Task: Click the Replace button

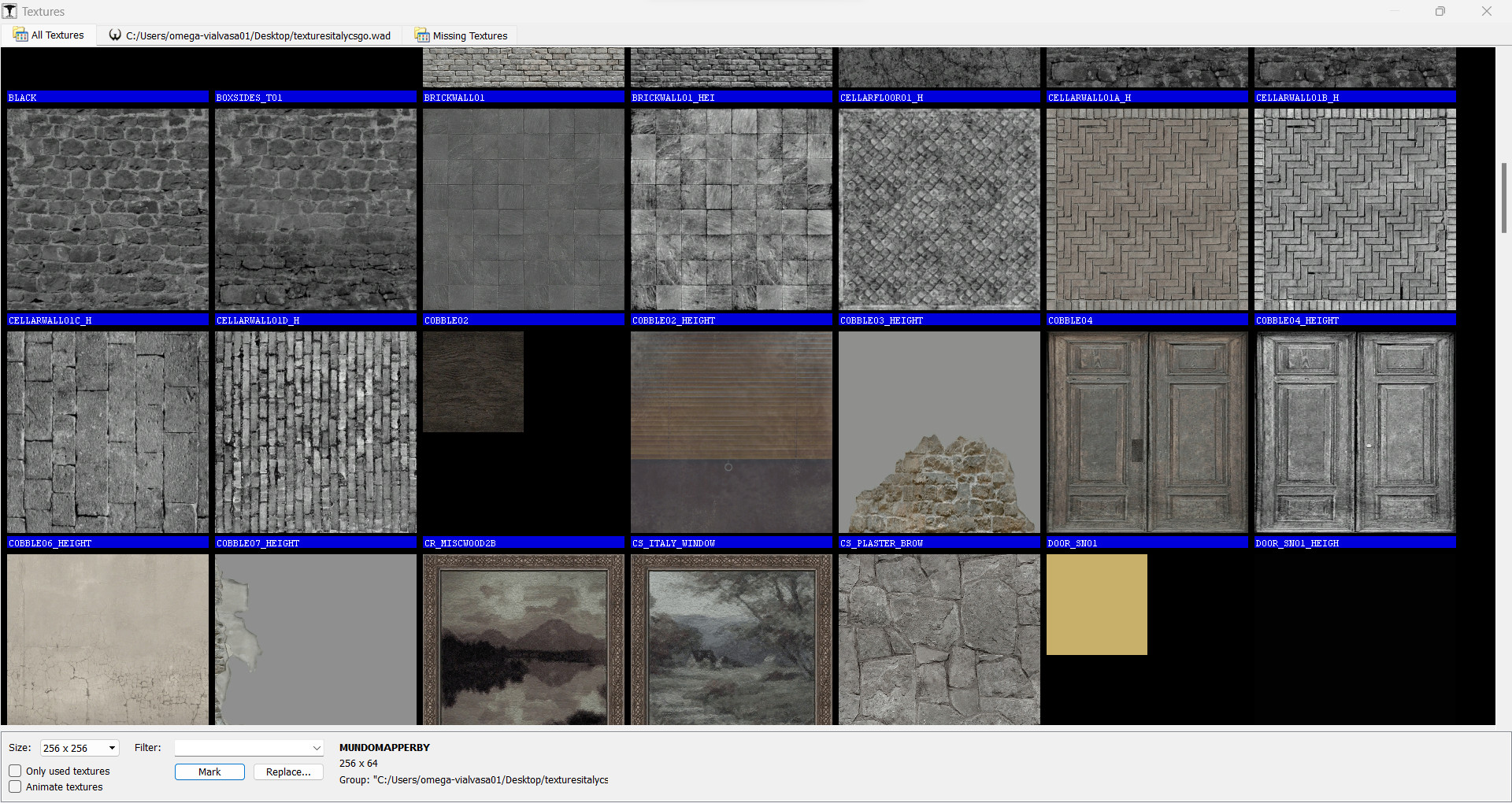Action: [x=288, y=772]
